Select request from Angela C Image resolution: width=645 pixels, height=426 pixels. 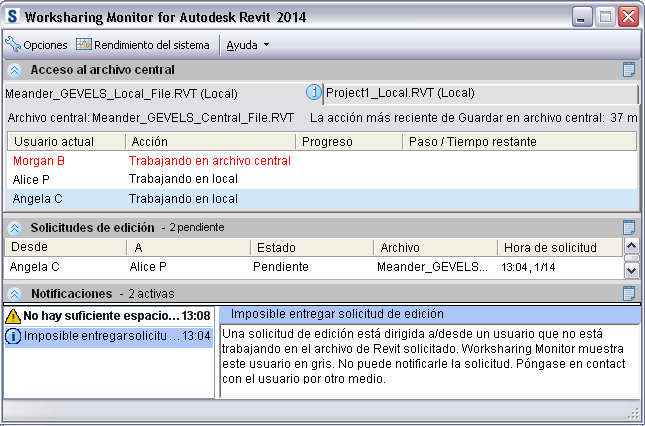point(313,267)
